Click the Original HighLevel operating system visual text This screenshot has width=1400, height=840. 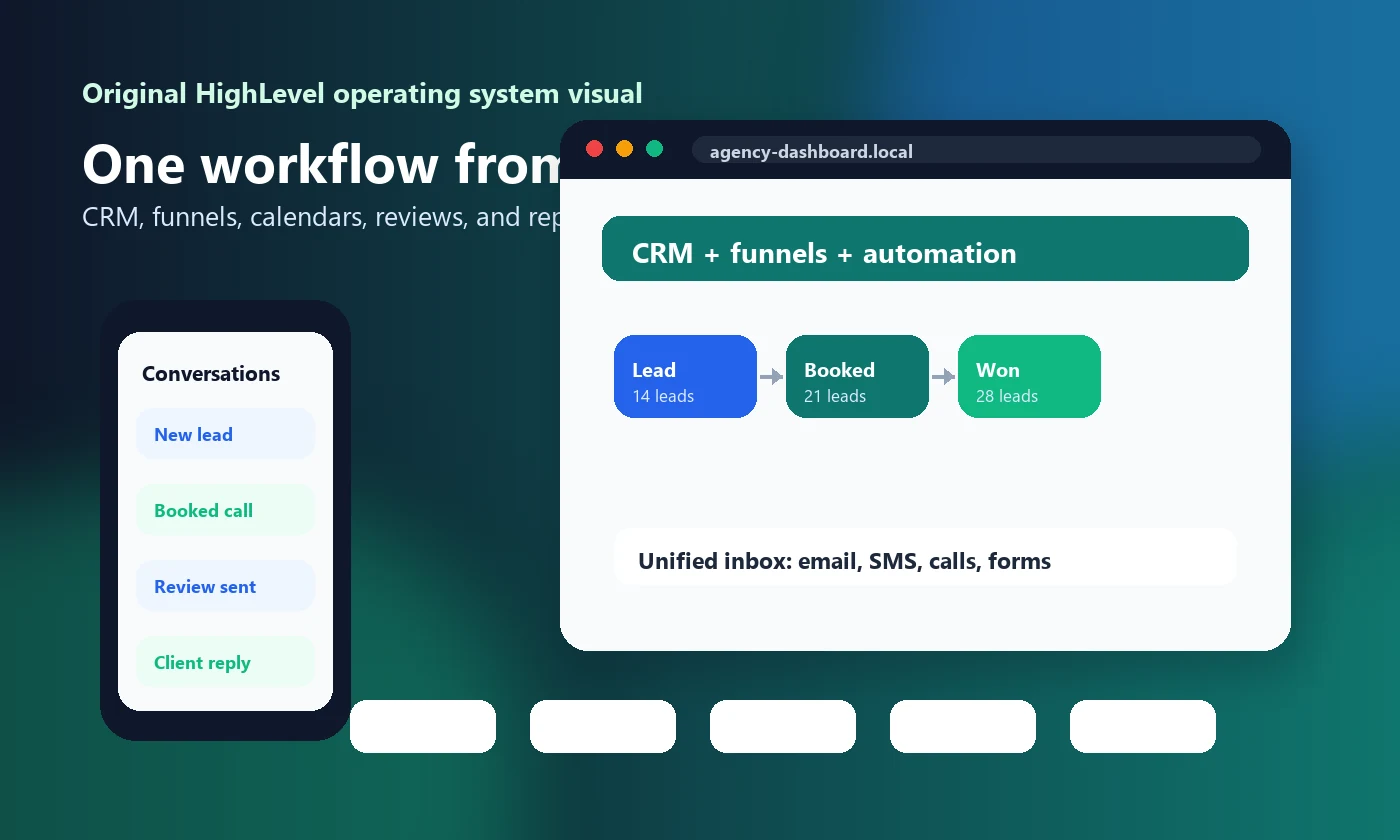(x=362, y=94)
